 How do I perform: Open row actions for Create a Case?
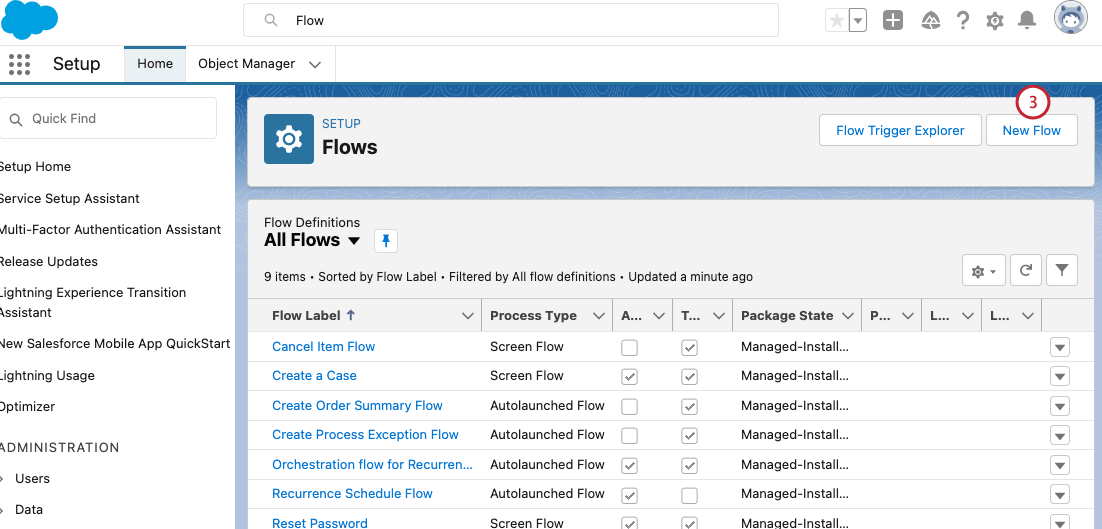pyautogui.click(x=1060, y=377)
